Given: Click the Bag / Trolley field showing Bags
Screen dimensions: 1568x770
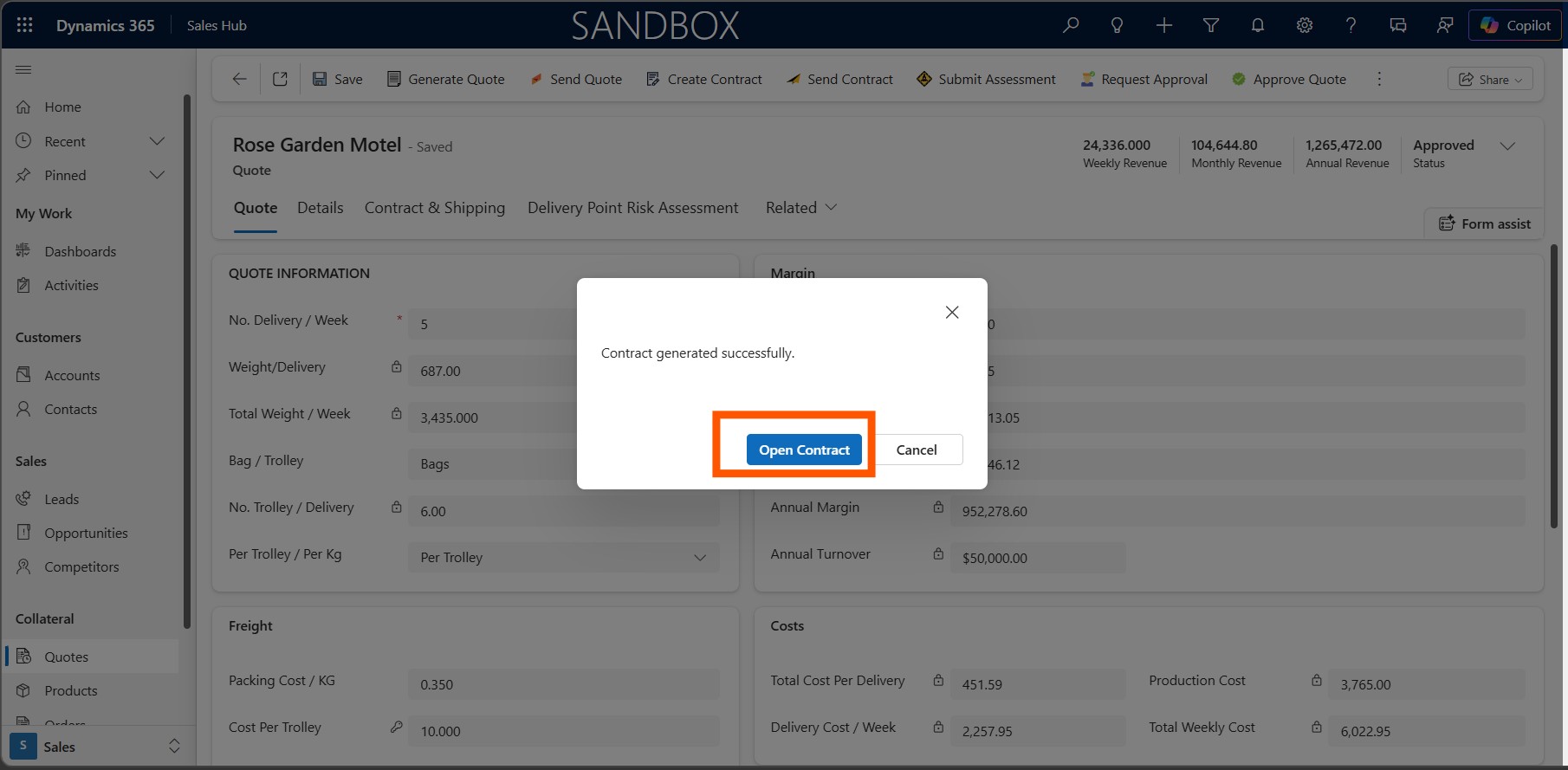Looking at the screenshot, I should pyautogui.click(x=563, y=464).
